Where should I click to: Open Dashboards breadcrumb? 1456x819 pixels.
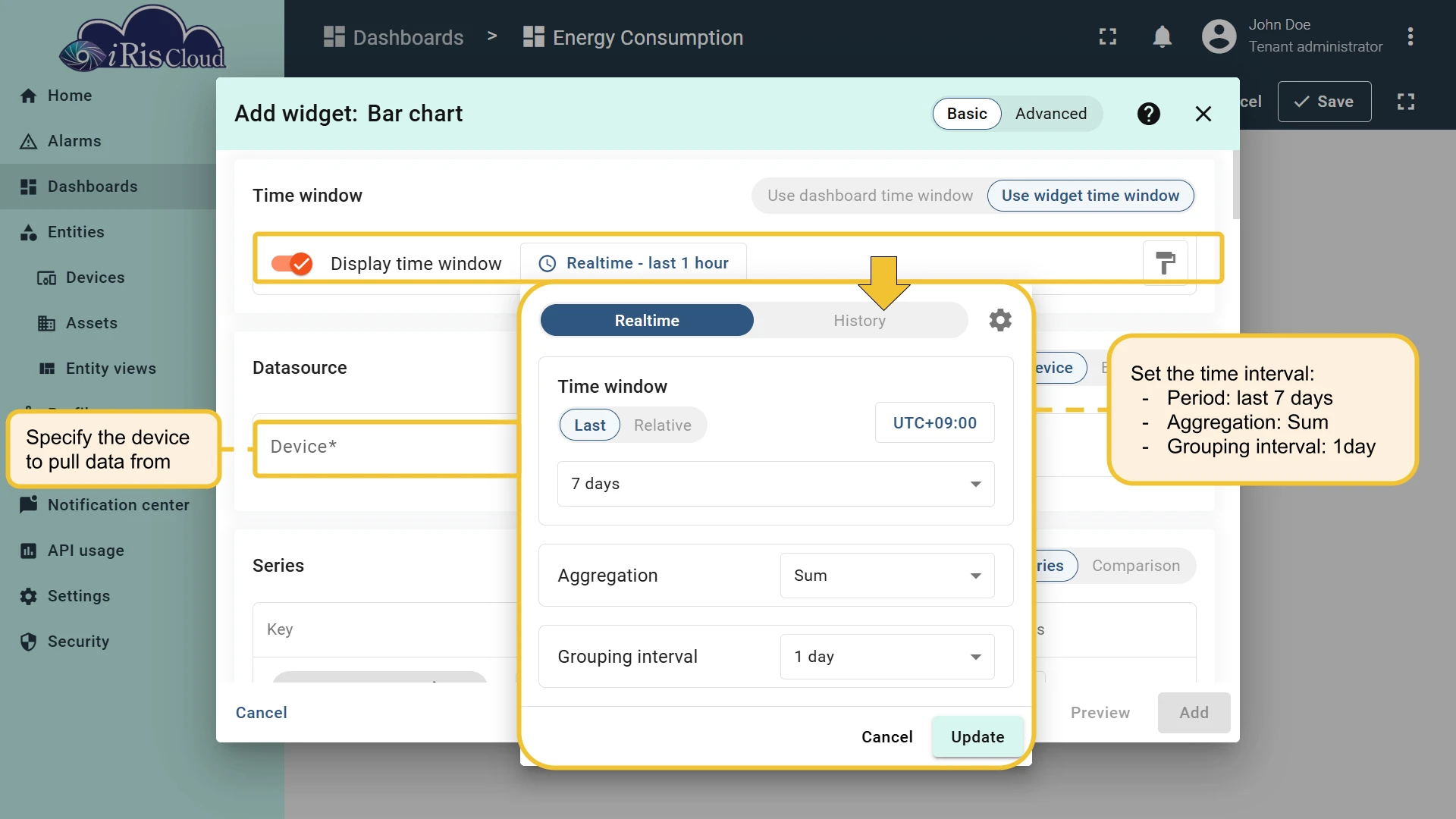(394, 37)
